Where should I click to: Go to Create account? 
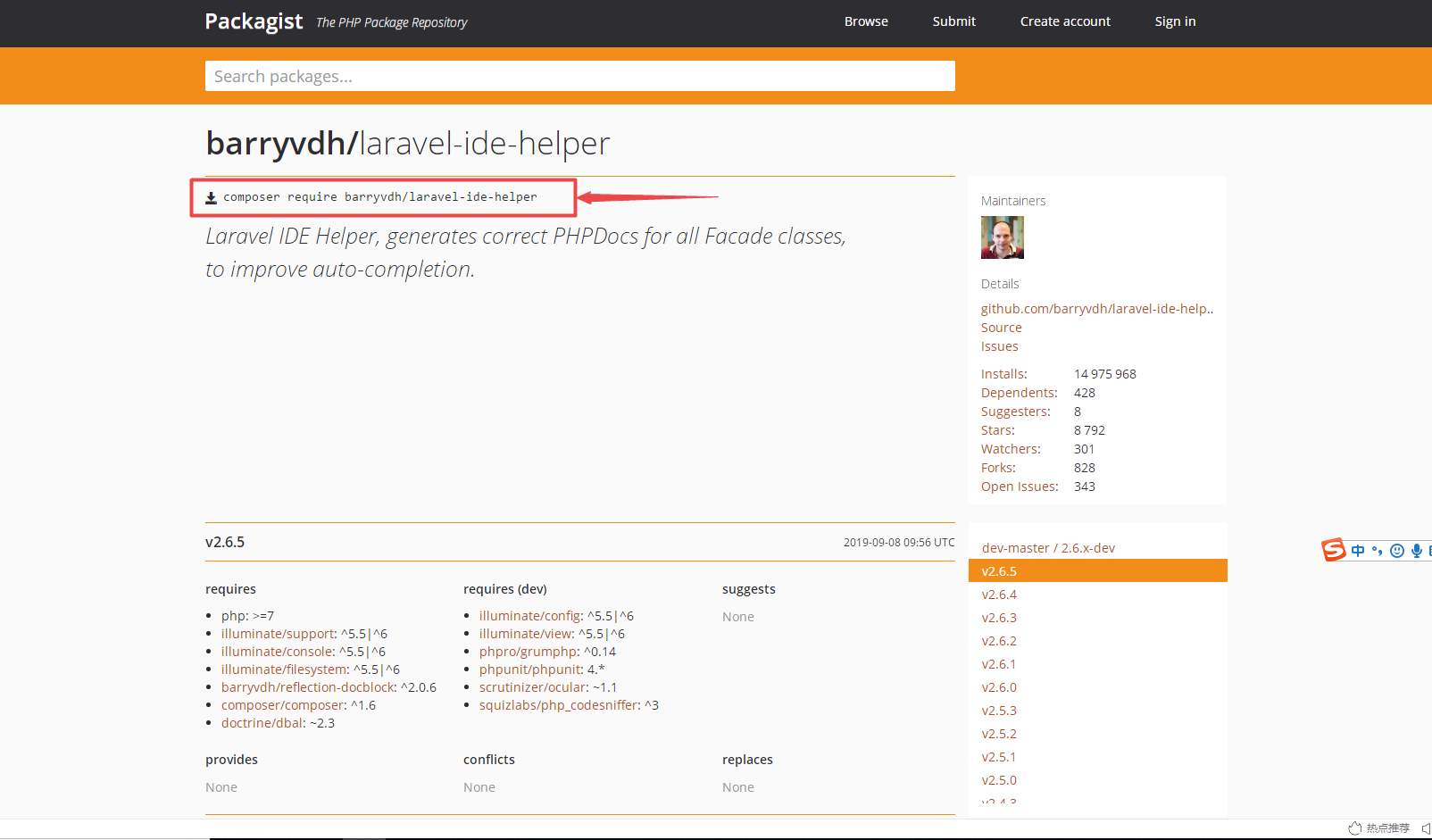click(x=1065, y=21)
